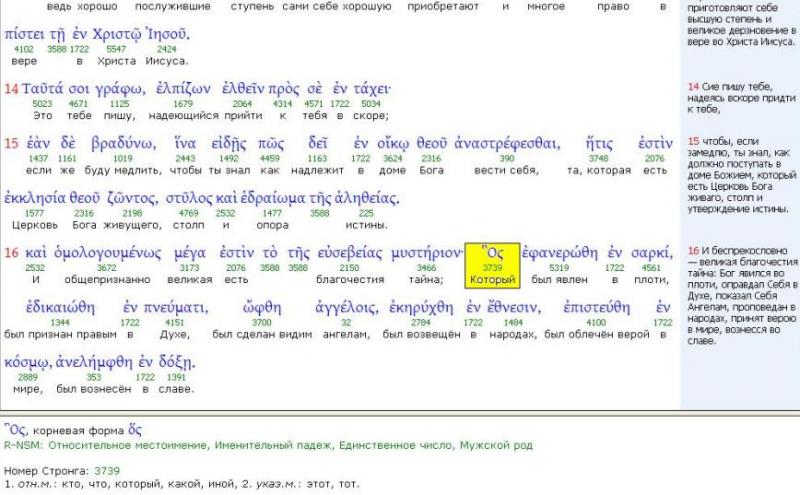Image resolution: width=800 pixels, height=495 pixels.
Task: Click the R-NSM morphology description line
Action: click(268, 445)
